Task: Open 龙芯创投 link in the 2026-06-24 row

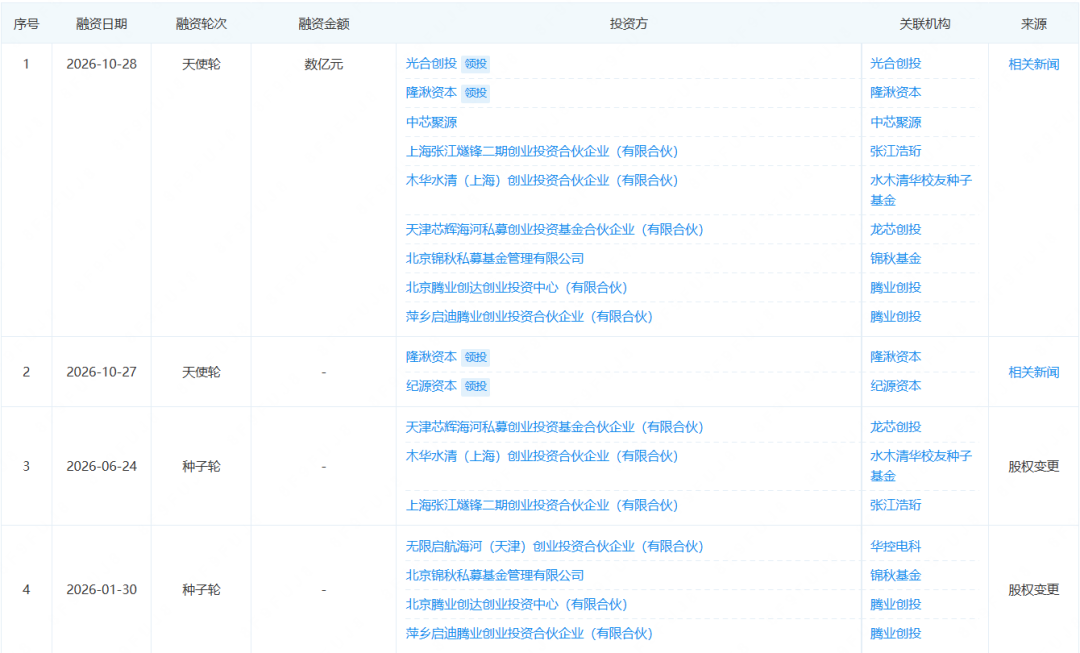Action: pos(895,427)
